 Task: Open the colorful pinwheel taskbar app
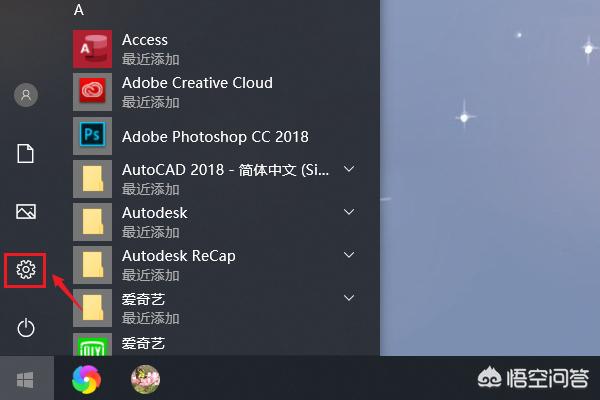[x=86, y=379]
